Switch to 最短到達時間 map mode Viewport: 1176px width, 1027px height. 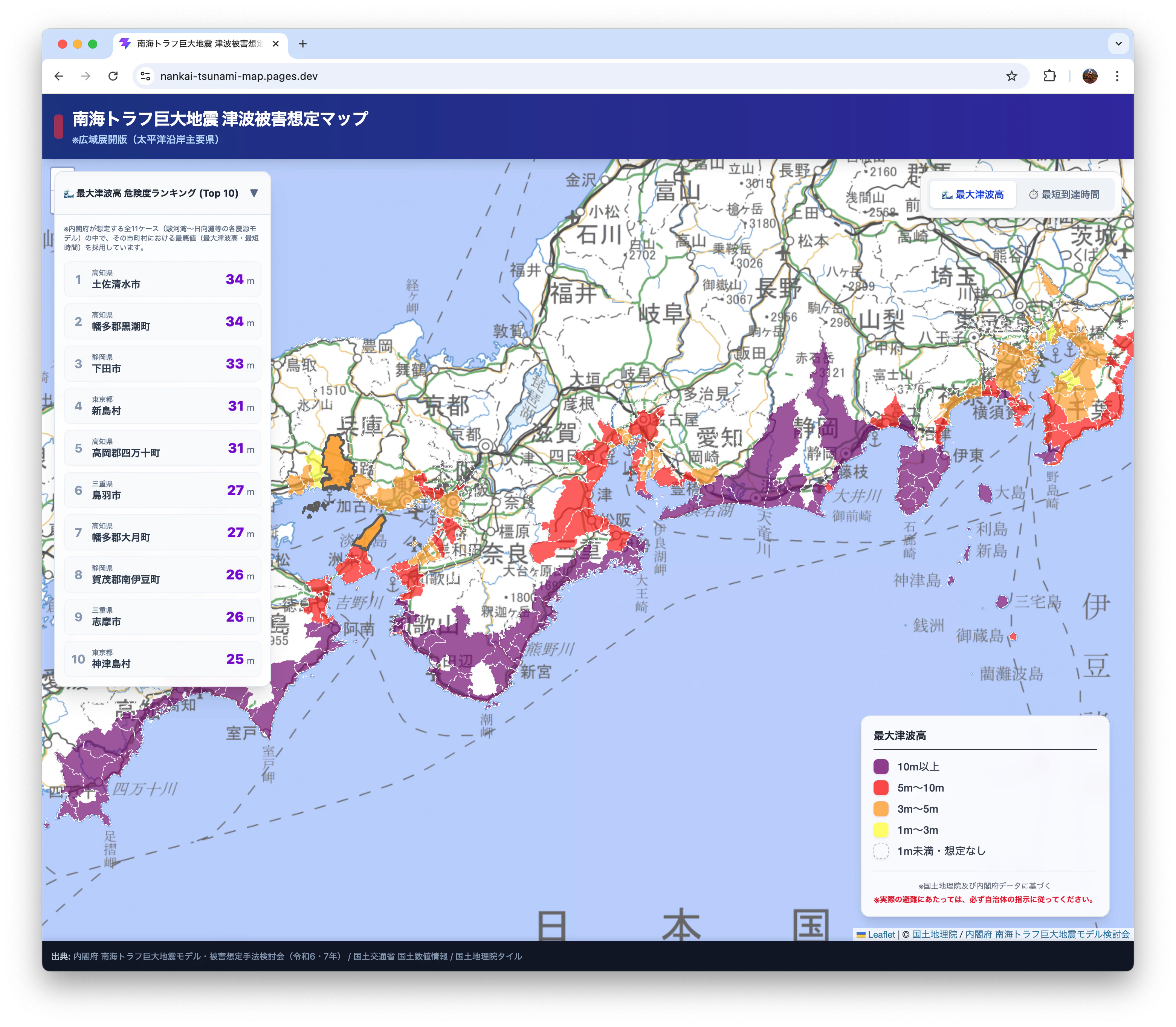(x=1064, y=195)
